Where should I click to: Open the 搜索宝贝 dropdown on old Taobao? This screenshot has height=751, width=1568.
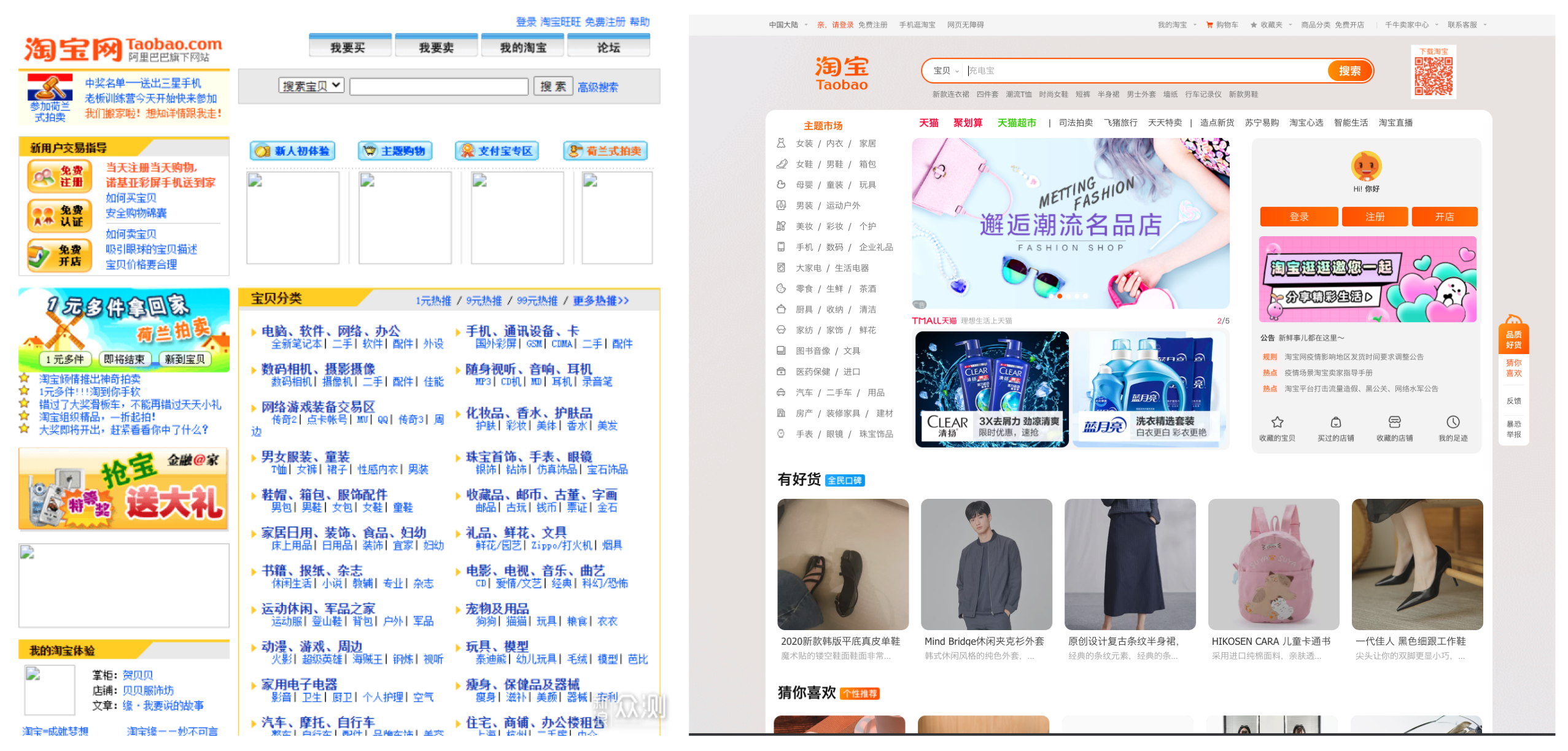pos(311,86)
